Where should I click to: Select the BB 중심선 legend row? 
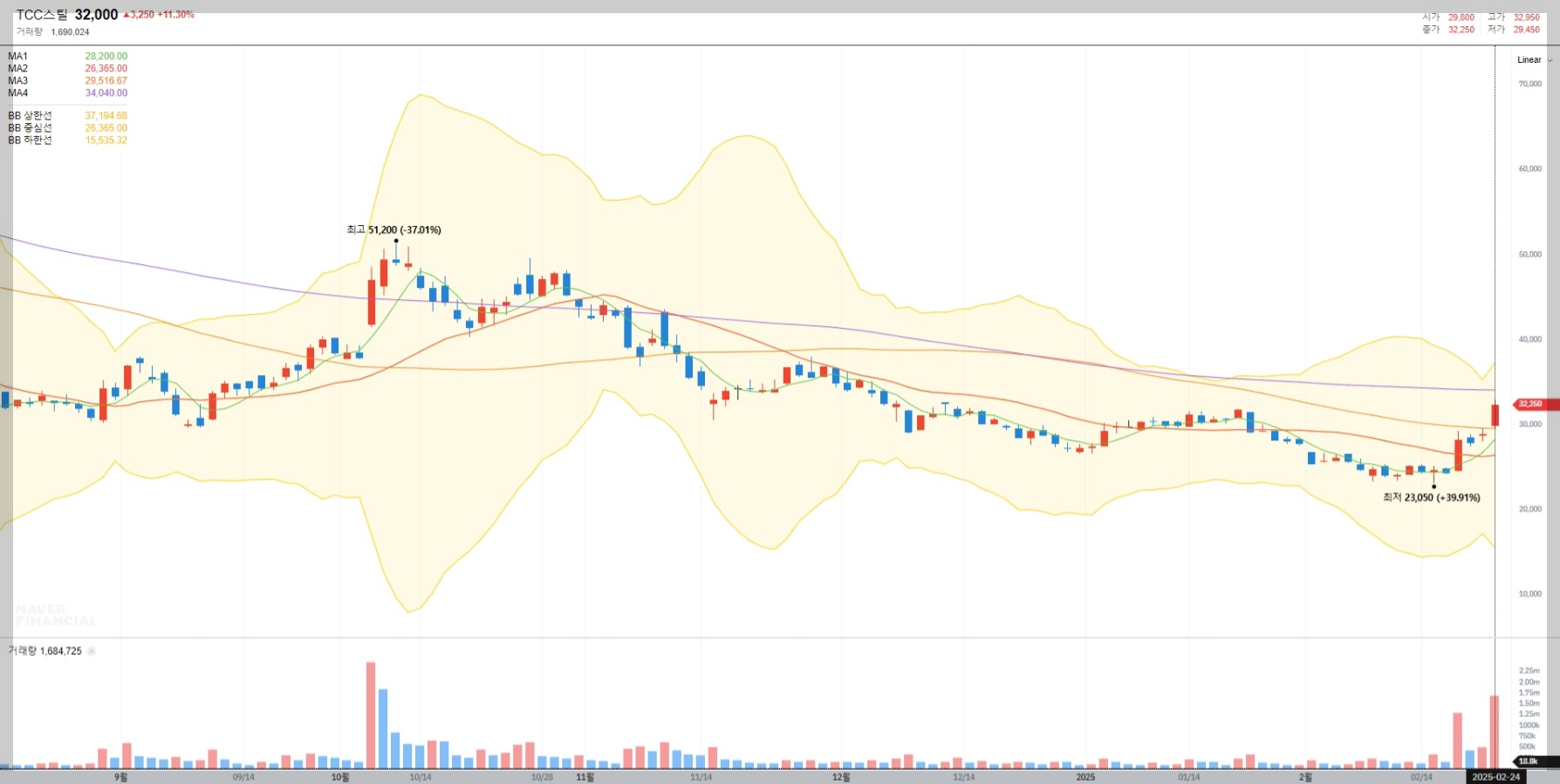click(x=68, y=128)
